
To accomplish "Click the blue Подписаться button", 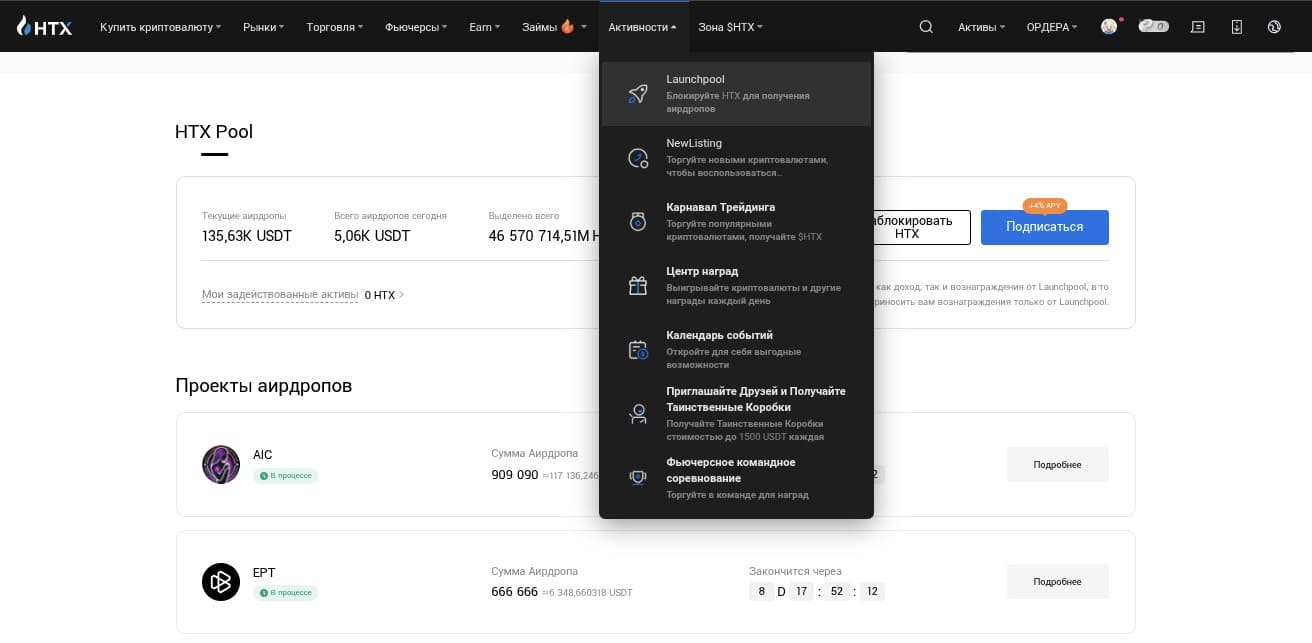I will [1045, 227].
